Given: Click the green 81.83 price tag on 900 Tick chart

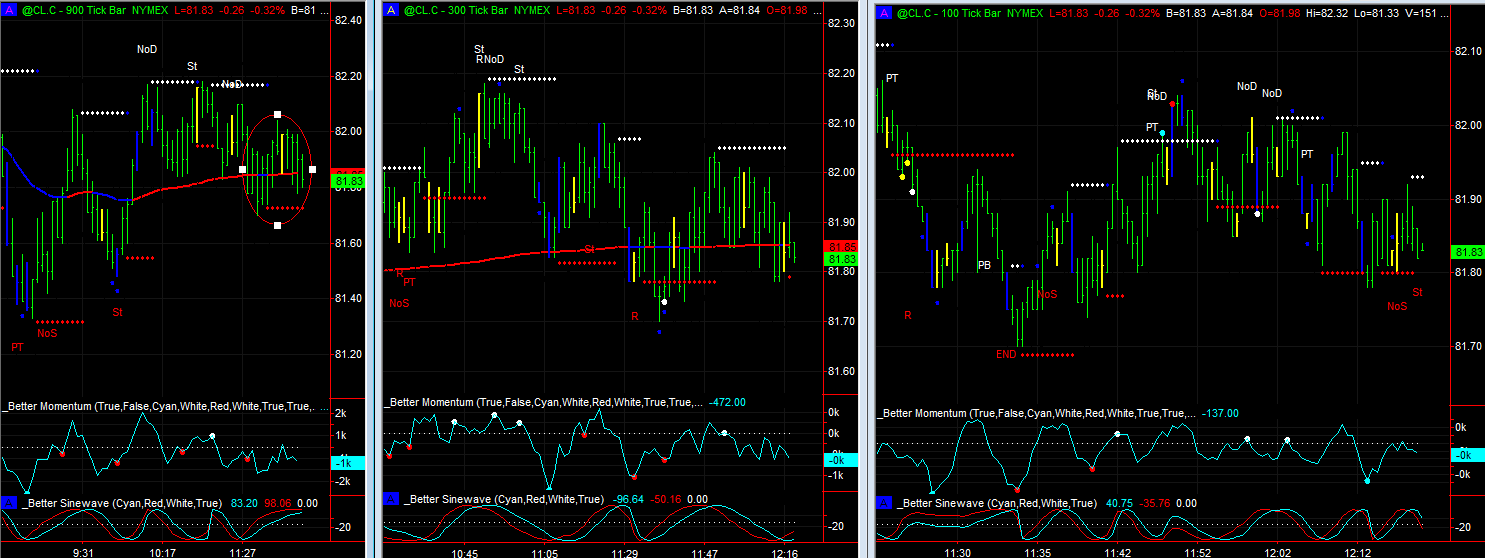Looking at the screenshot, I should [348, 182].
